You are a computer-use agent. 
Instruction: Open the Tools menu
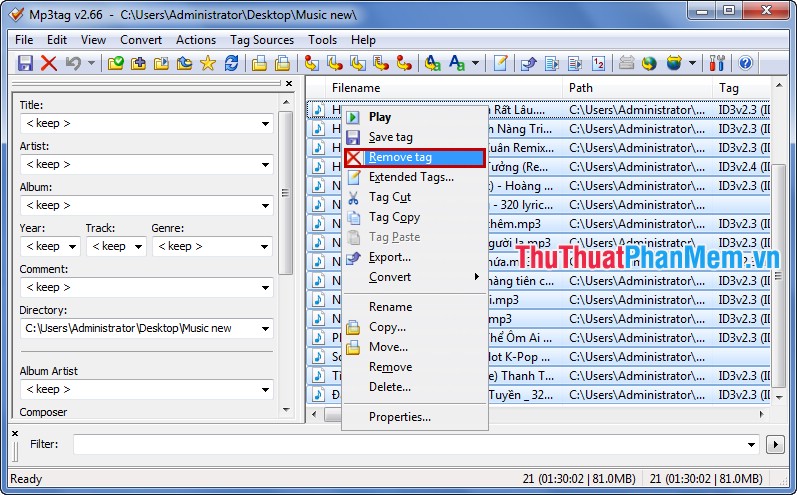[x=322, y=40]
